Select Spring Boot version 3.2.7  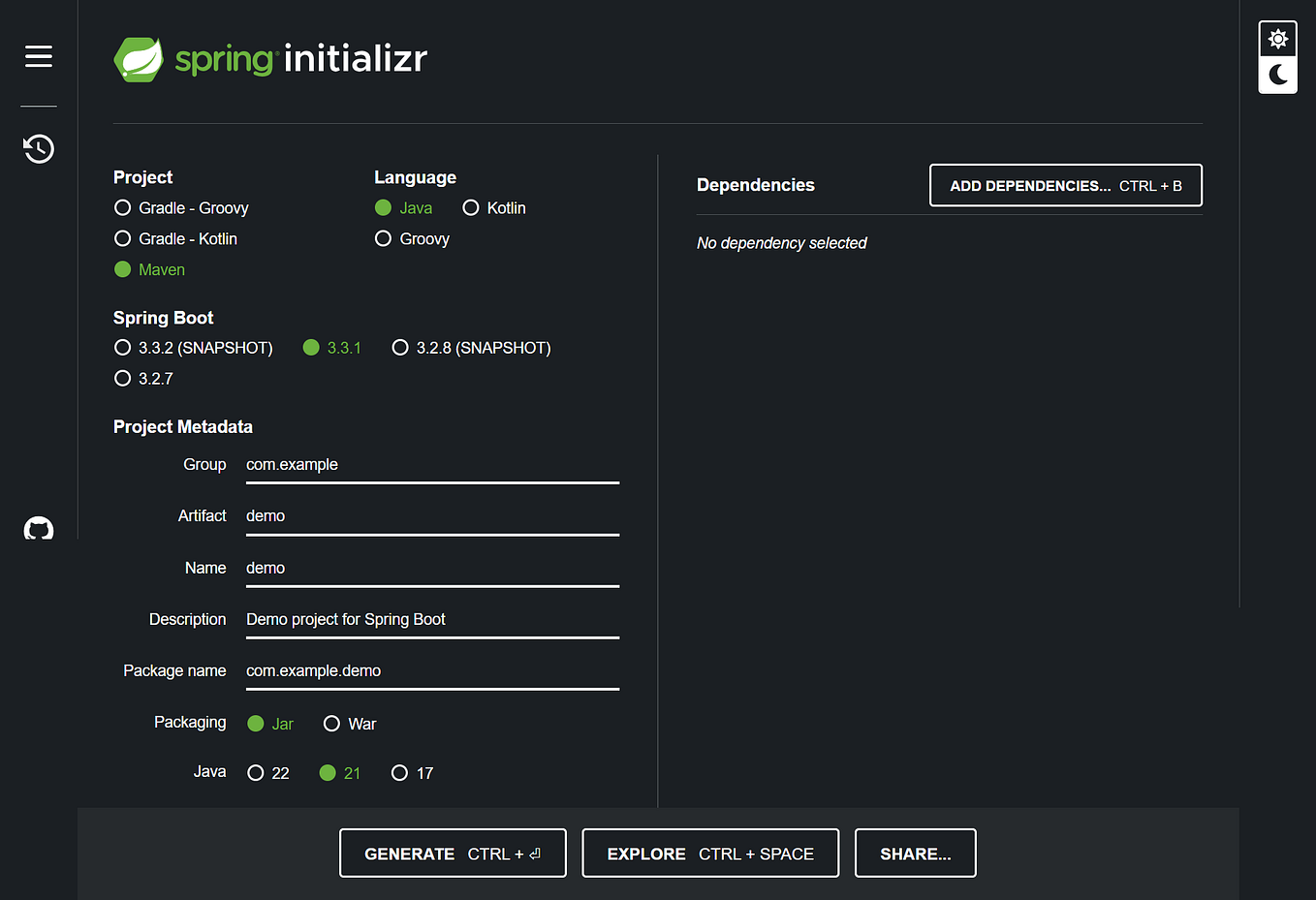click(143, 379)
